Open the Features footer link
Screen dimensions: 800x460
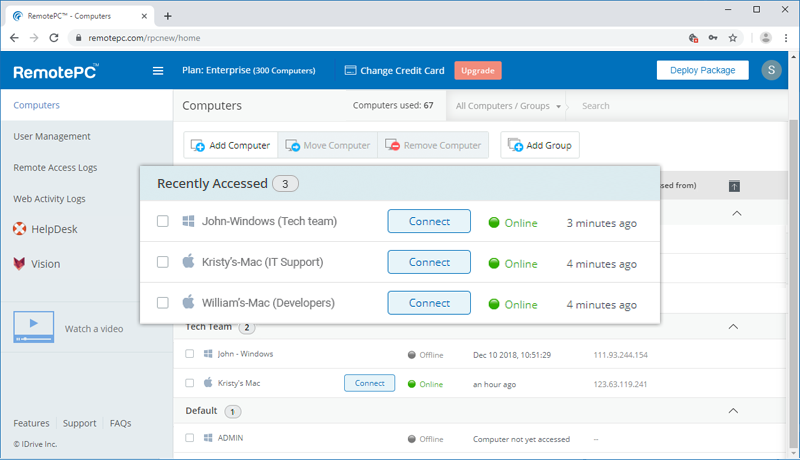click(31, 423)
